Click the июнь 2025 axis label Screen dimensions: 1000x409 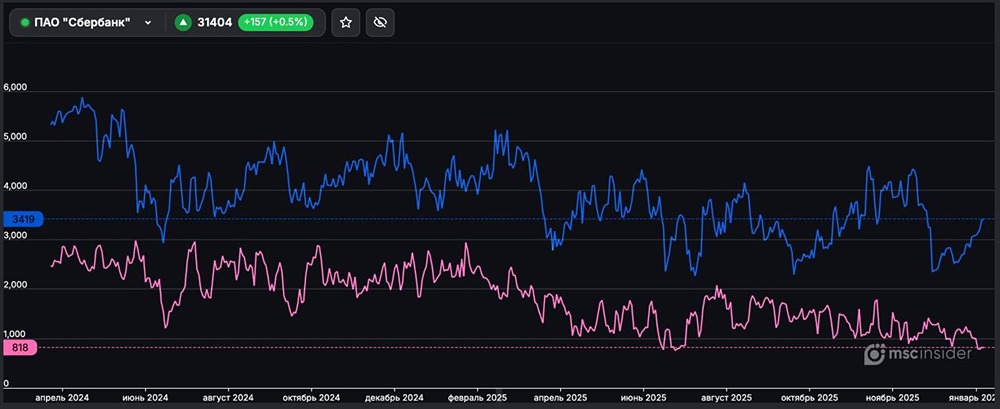[x=641, y=397]
